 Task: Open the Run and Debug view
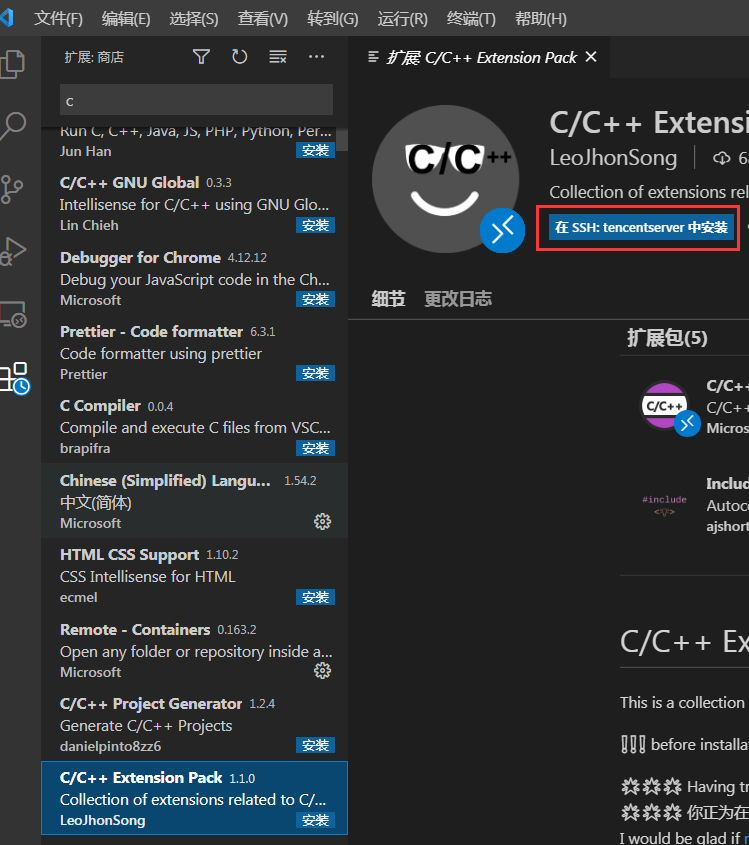click(13, 252)
